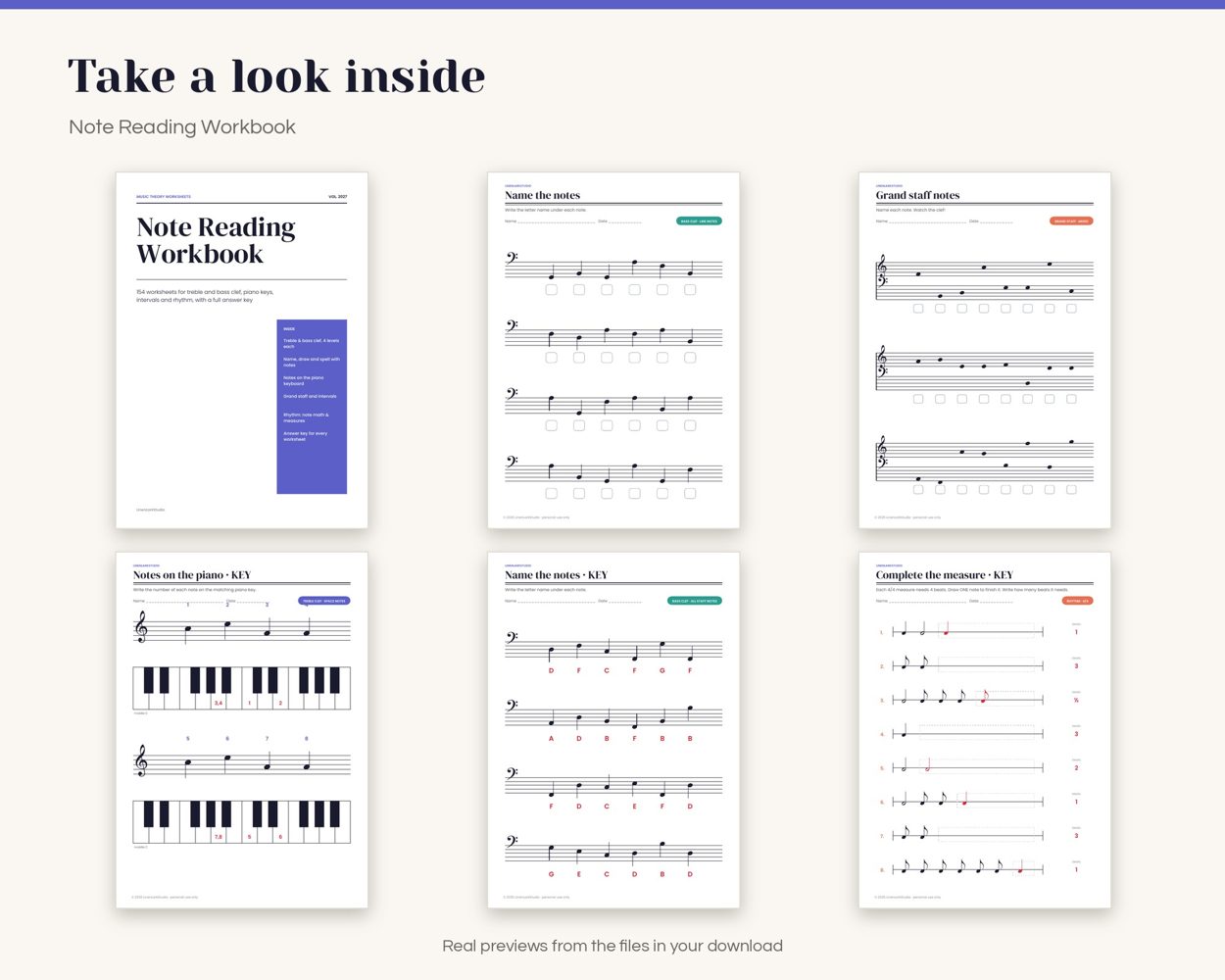
Task: Click the orange tag on 'Complete the measure · KEY'
Action: point(1078,601)
